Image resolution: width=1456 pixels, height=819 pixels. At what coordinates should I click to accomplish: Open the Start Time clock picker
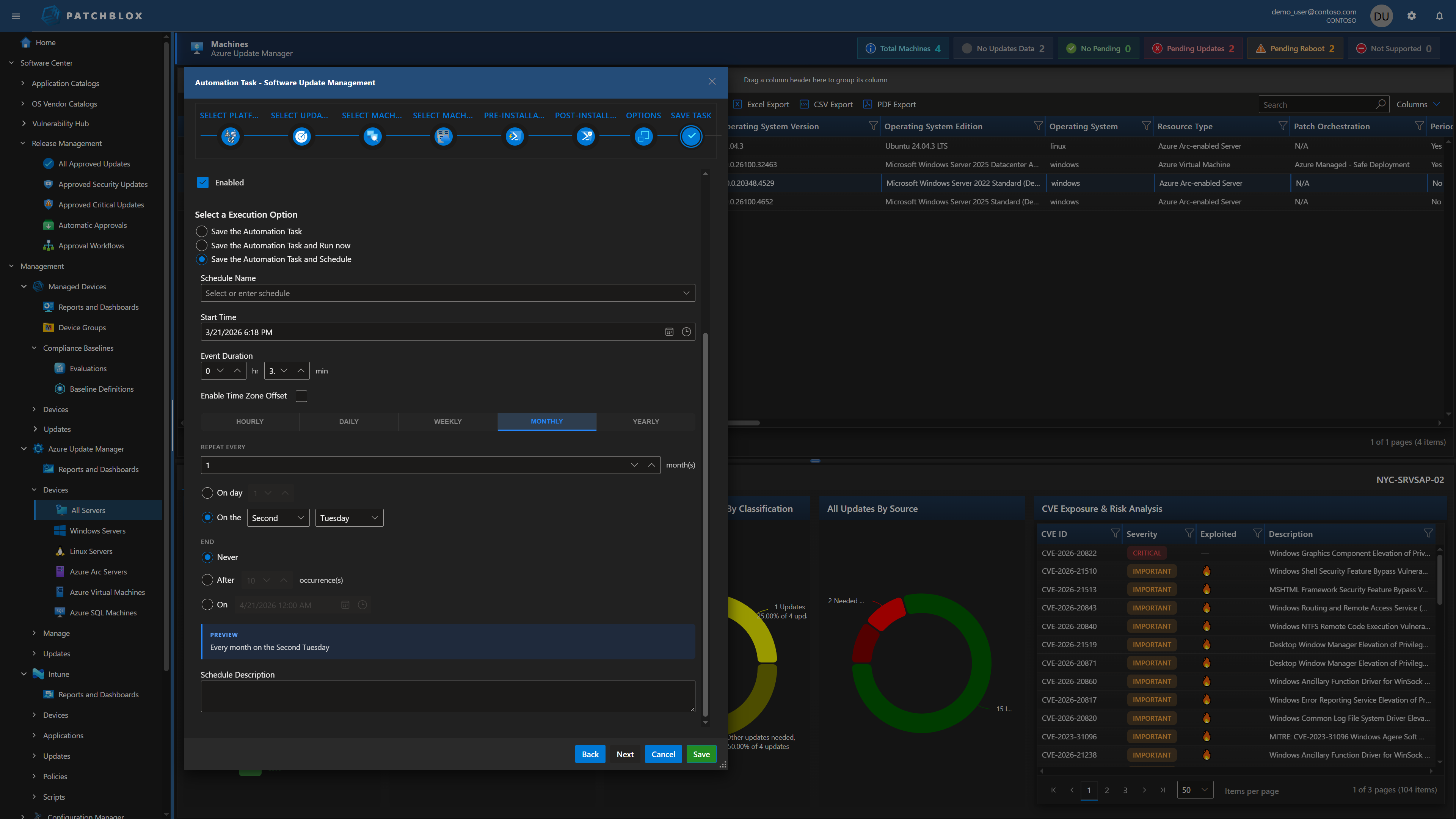[x=686, y=332]
